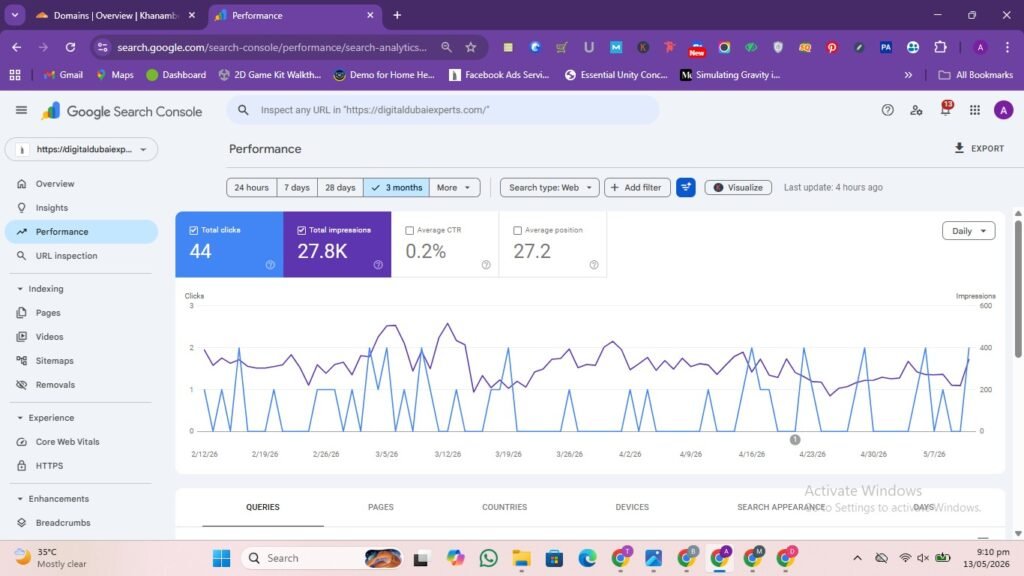Open the property selector dropdown
The image size is (1024, 576).
[x=82, y=150]
